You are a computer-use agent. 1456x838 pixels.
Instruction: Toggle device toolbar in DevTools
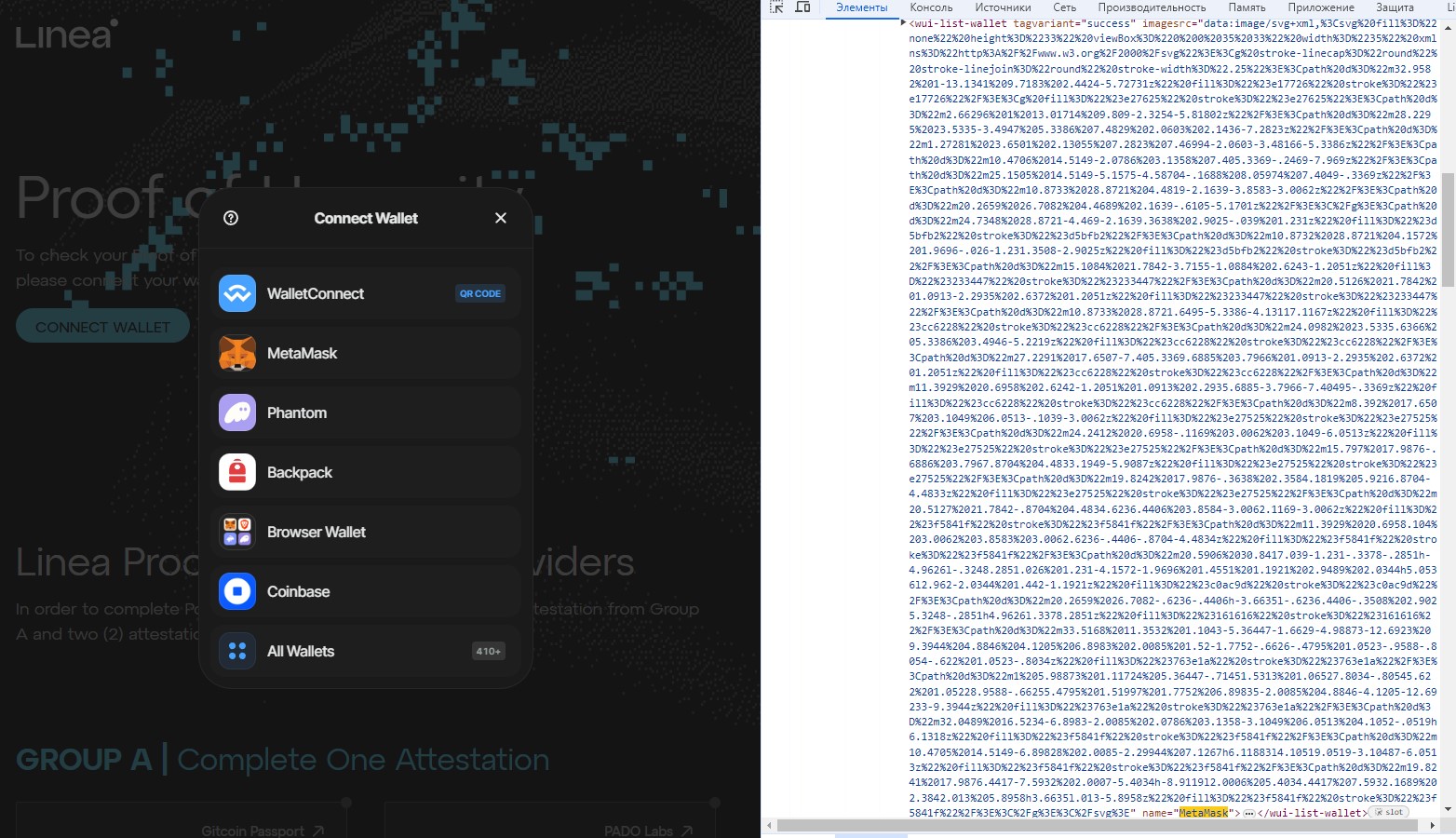802,7
